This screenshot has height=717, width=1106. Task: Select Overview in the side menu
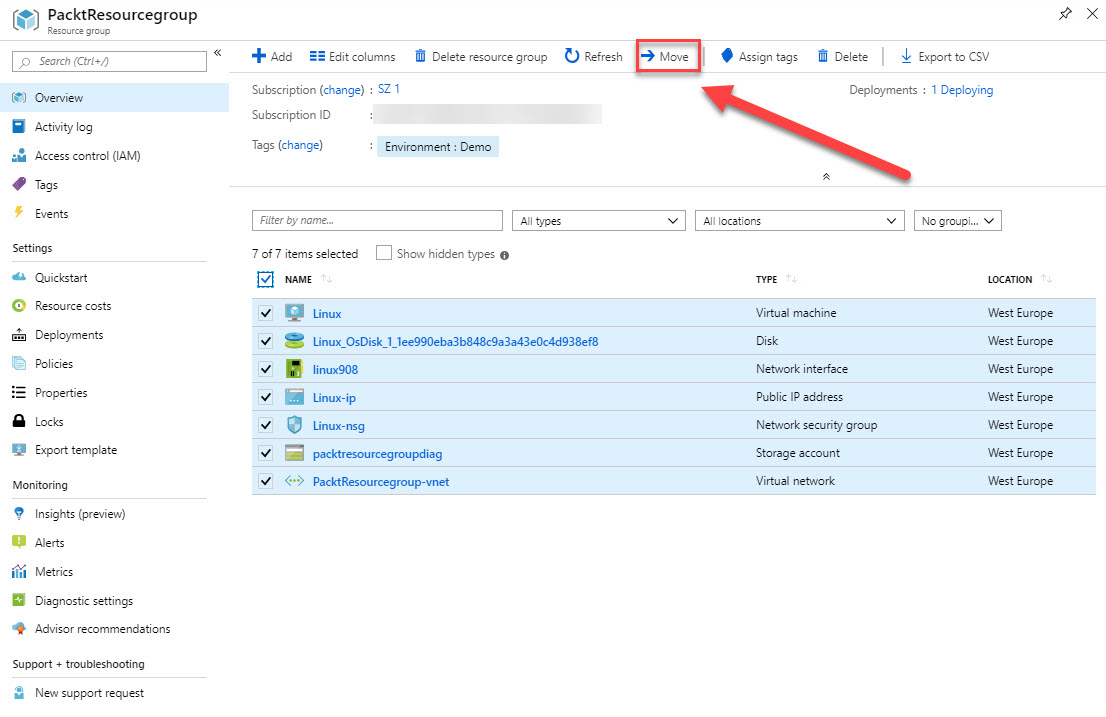click(x=114, y=98)
